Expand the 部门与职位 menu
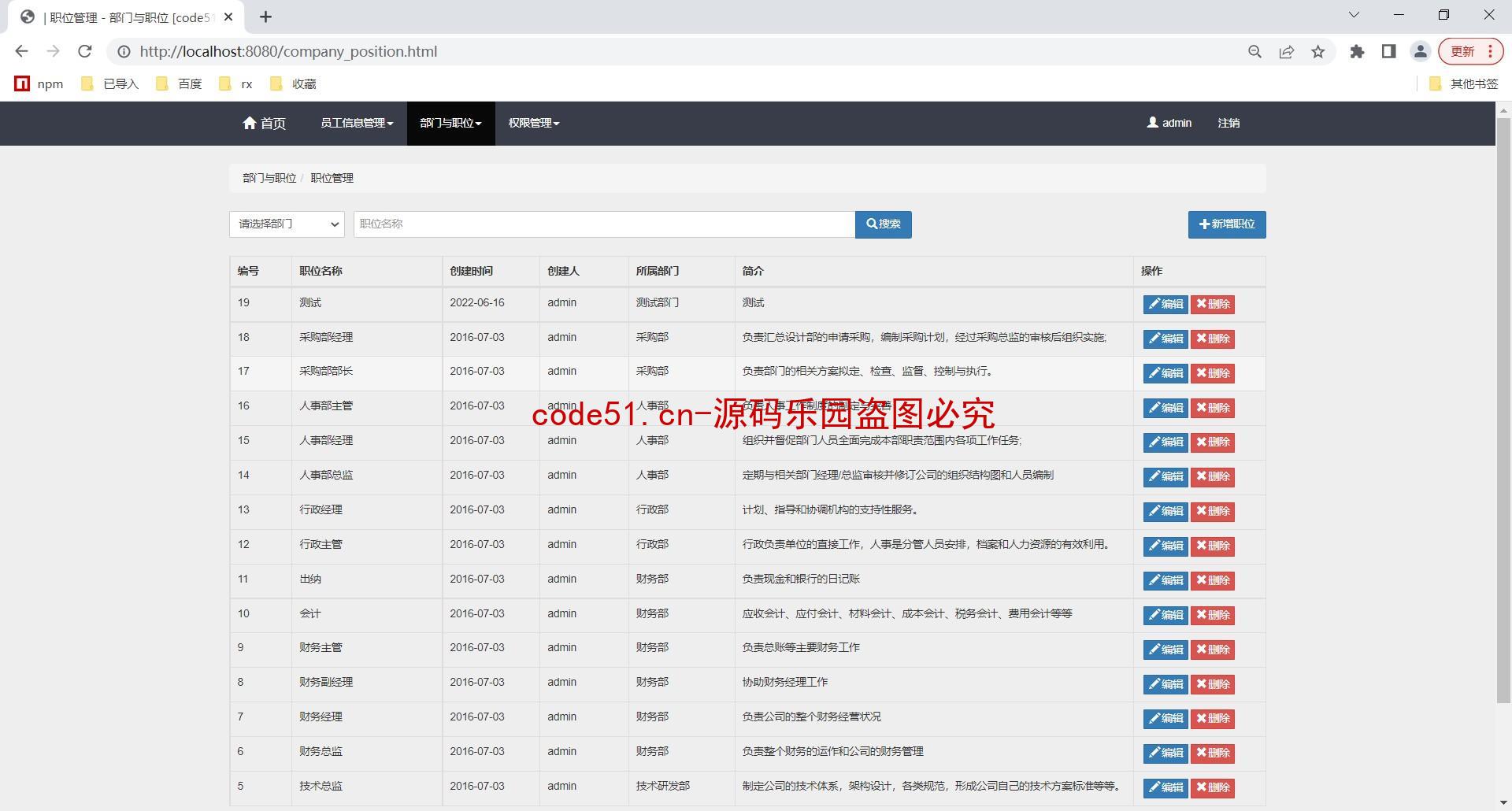 click(450, 123)
